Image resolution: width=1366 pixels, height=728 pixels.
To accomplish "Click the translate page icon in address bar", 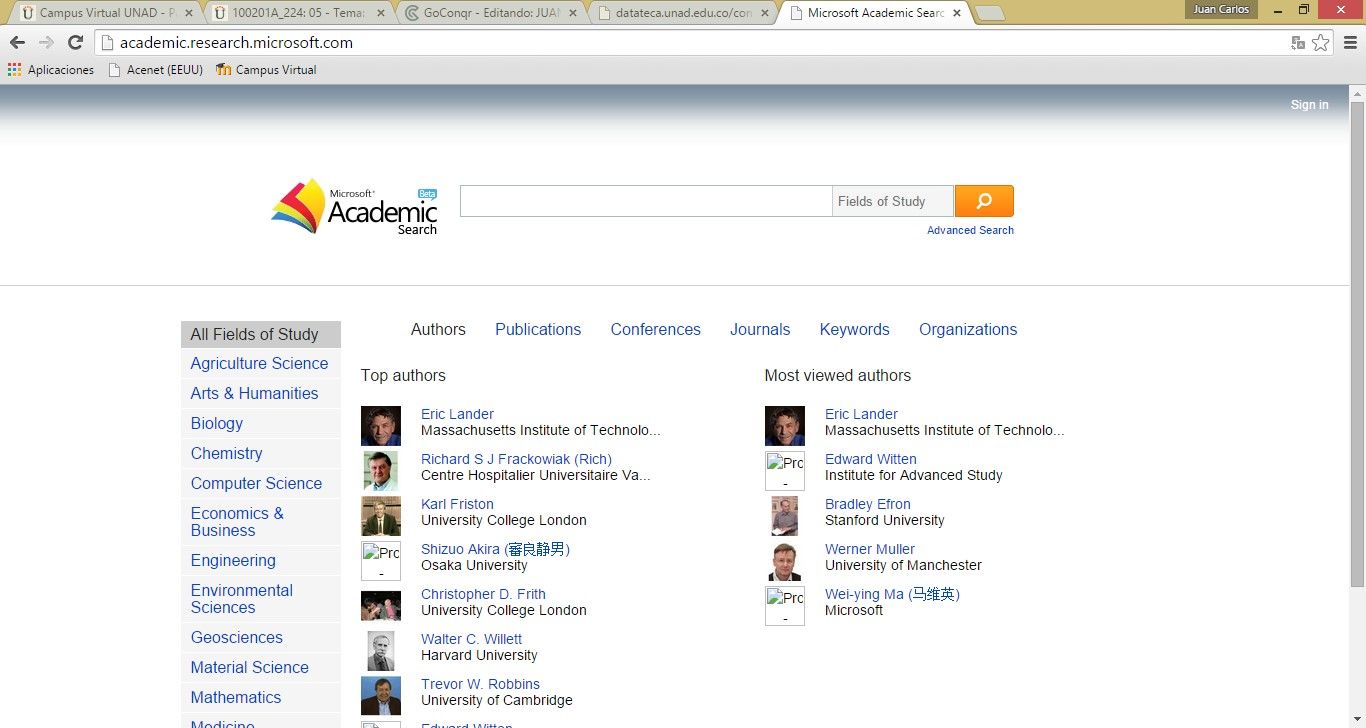I will coord(1298,43).
